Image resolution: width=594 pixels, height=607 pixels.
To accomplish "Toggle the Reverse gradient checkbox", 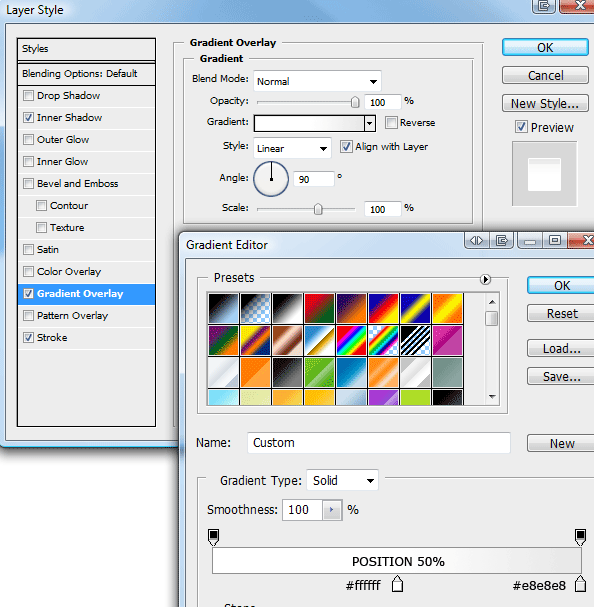I will (x=391, y=123).
